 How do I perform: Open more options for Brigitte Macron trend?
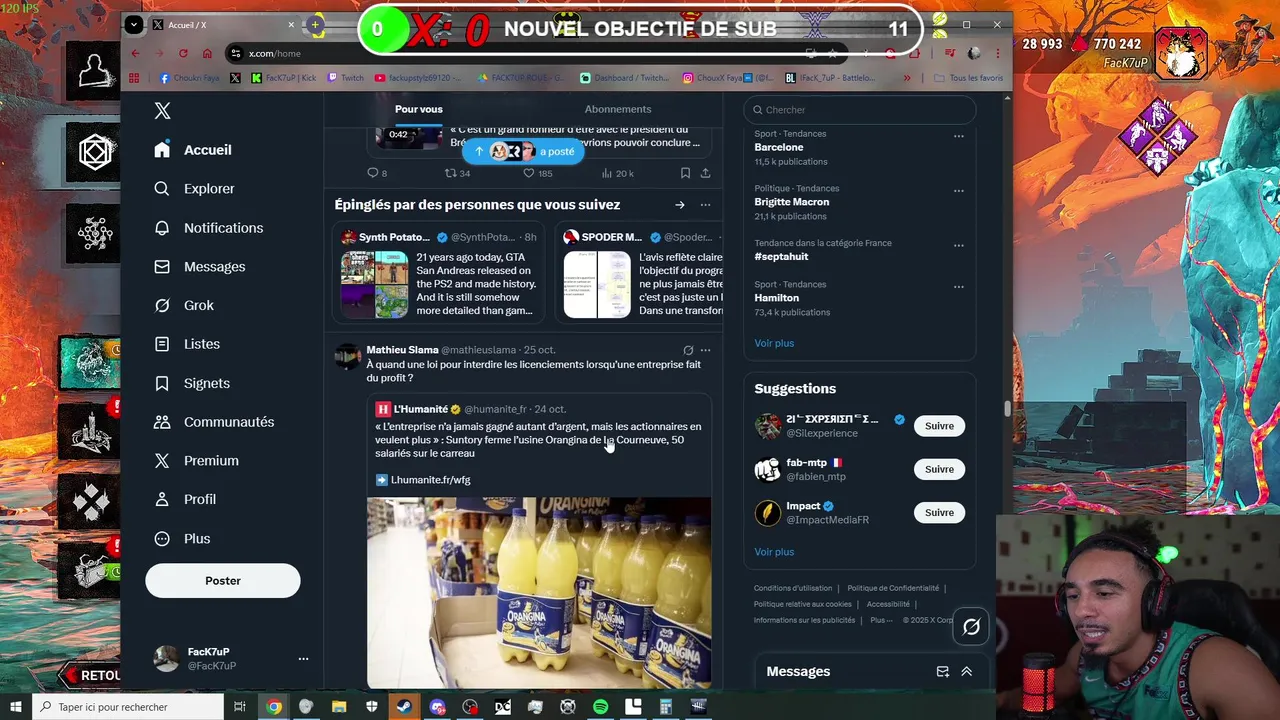coord(959,191)
